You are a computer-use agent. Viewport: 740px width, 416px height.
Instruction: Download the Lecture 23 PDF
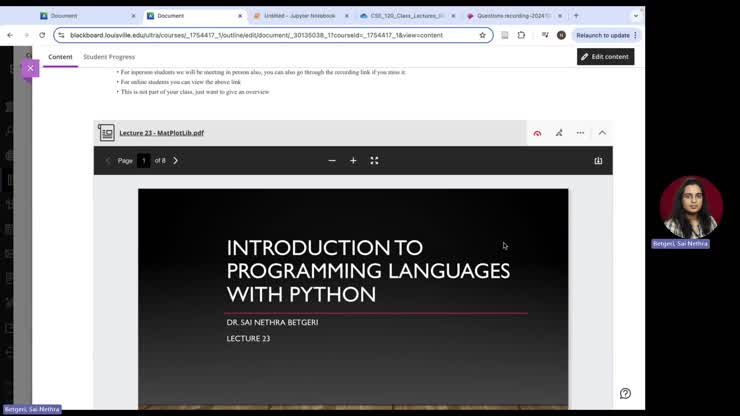598,161
